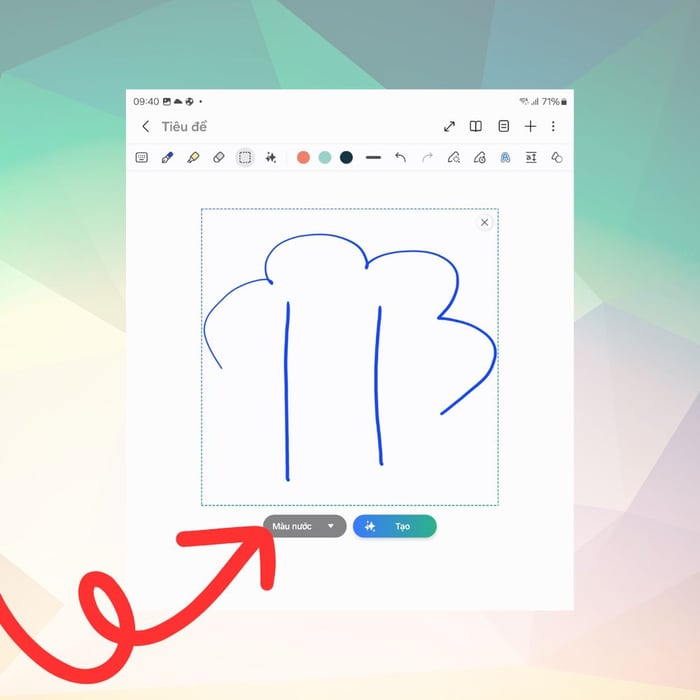The image size is (700, 700).
Task: Toggle the Lasso selection tool
Action: (245, 157)
